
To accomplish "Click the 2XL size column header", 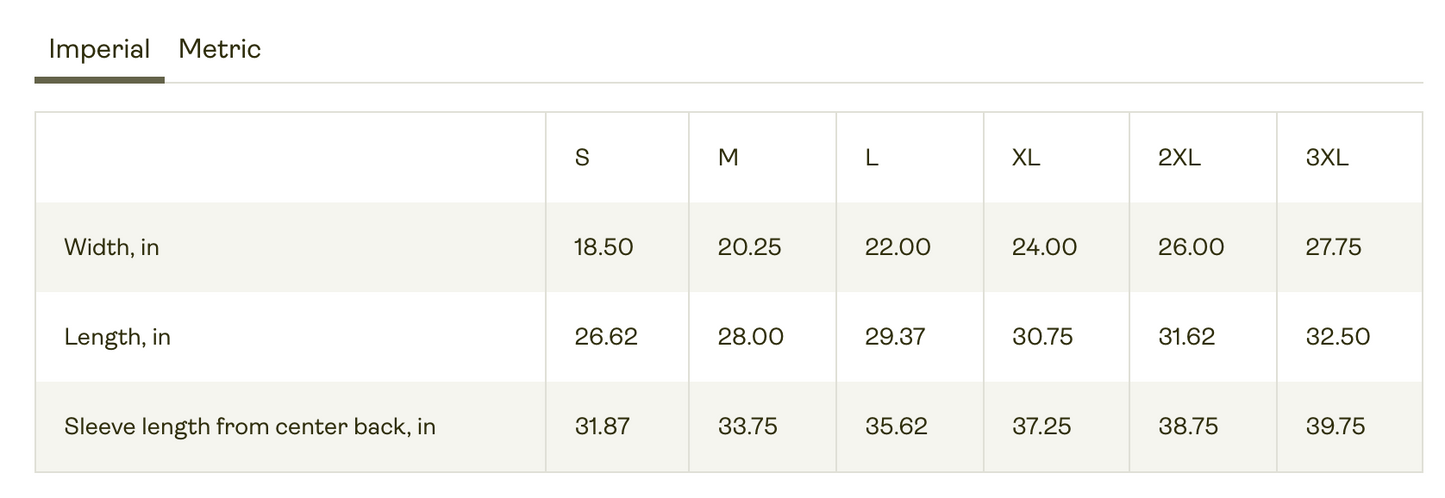I will tap(1179, 158).
